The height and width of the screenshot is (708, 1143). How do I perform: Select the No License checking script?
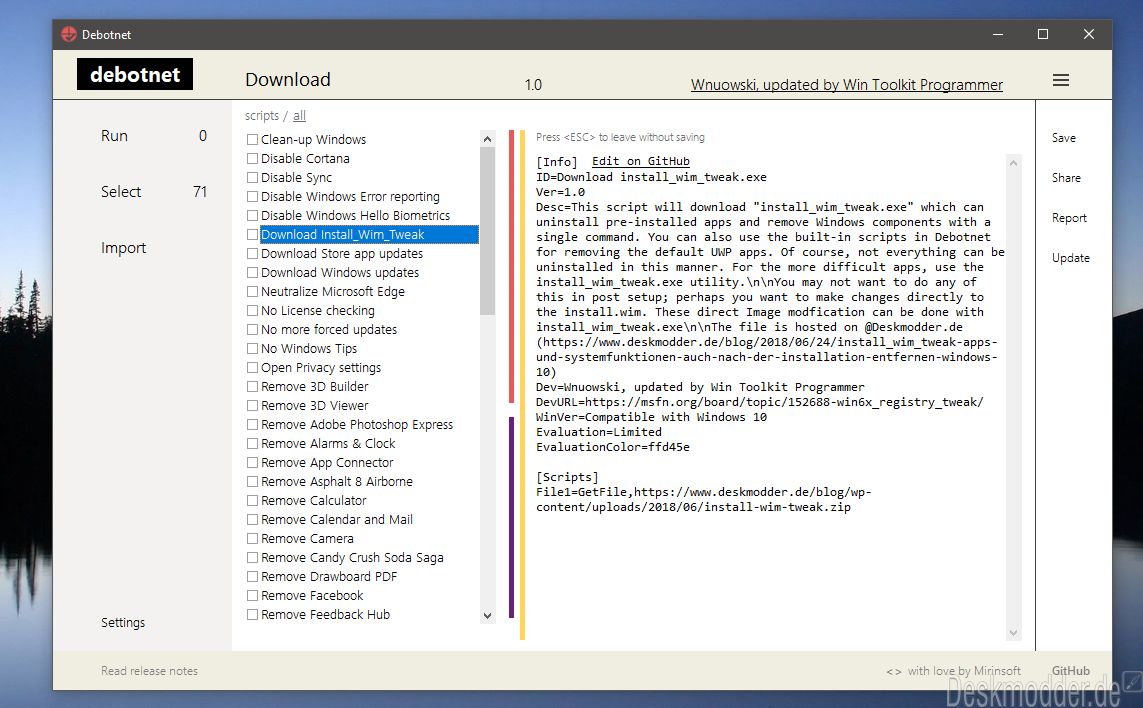tap(317, 310)
